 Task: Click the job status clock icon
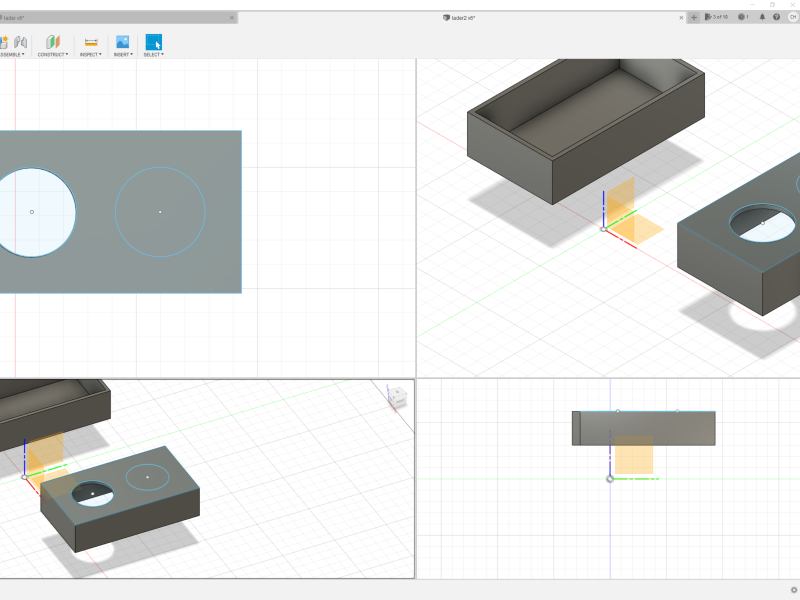pos(742,17)
